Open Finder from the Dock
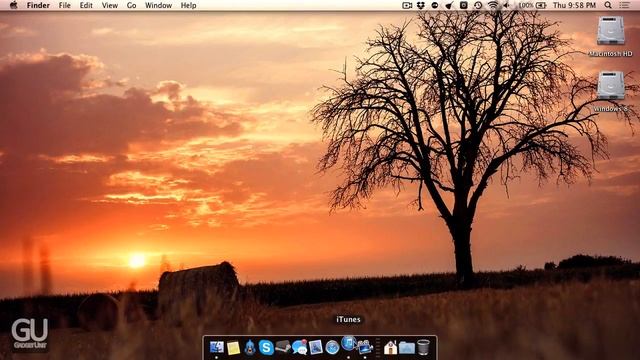This screenshot has width=640, height=360. tap(216, 347)
